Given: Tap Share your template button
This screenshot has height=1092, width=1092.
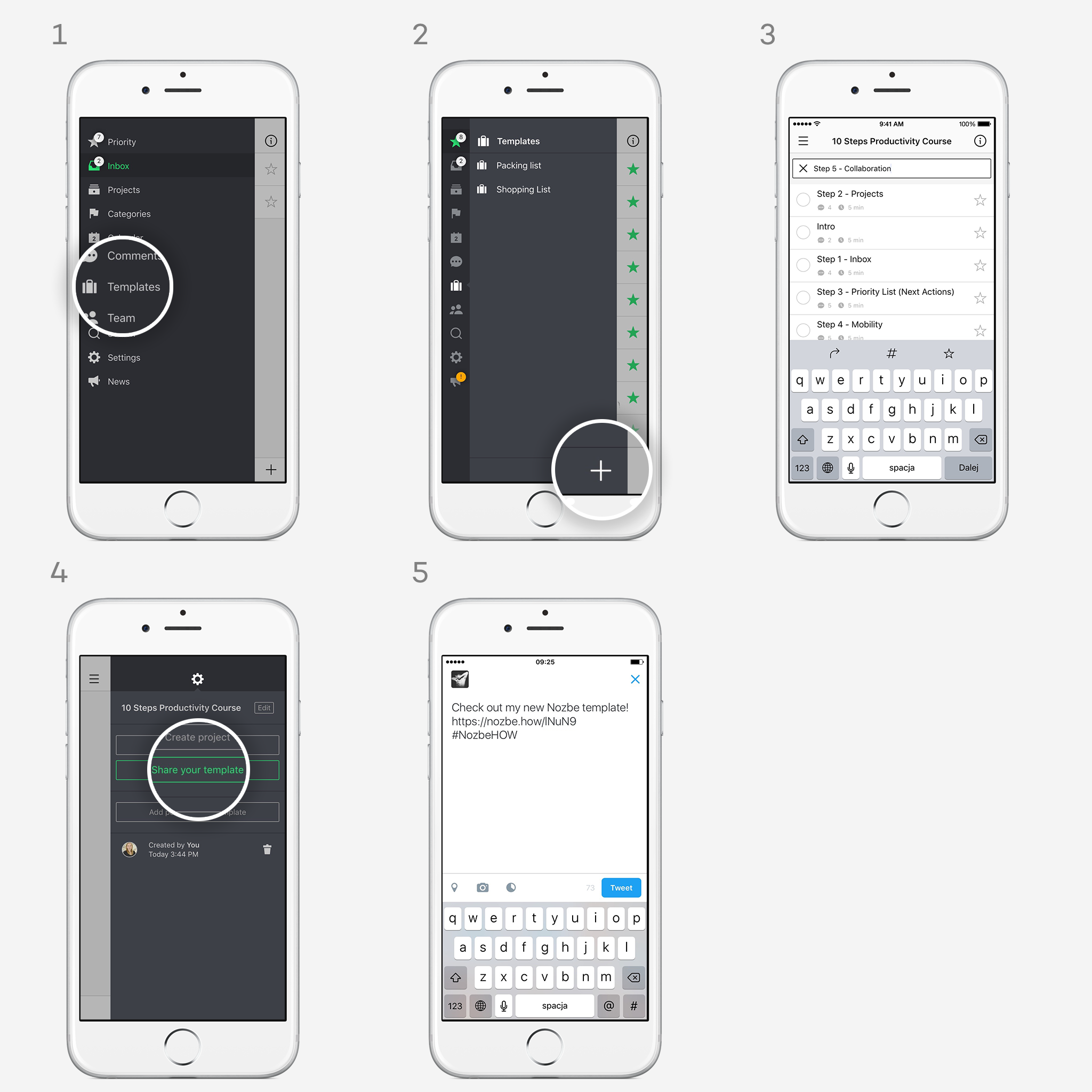Looking at the screenshot, I should 198,769.
